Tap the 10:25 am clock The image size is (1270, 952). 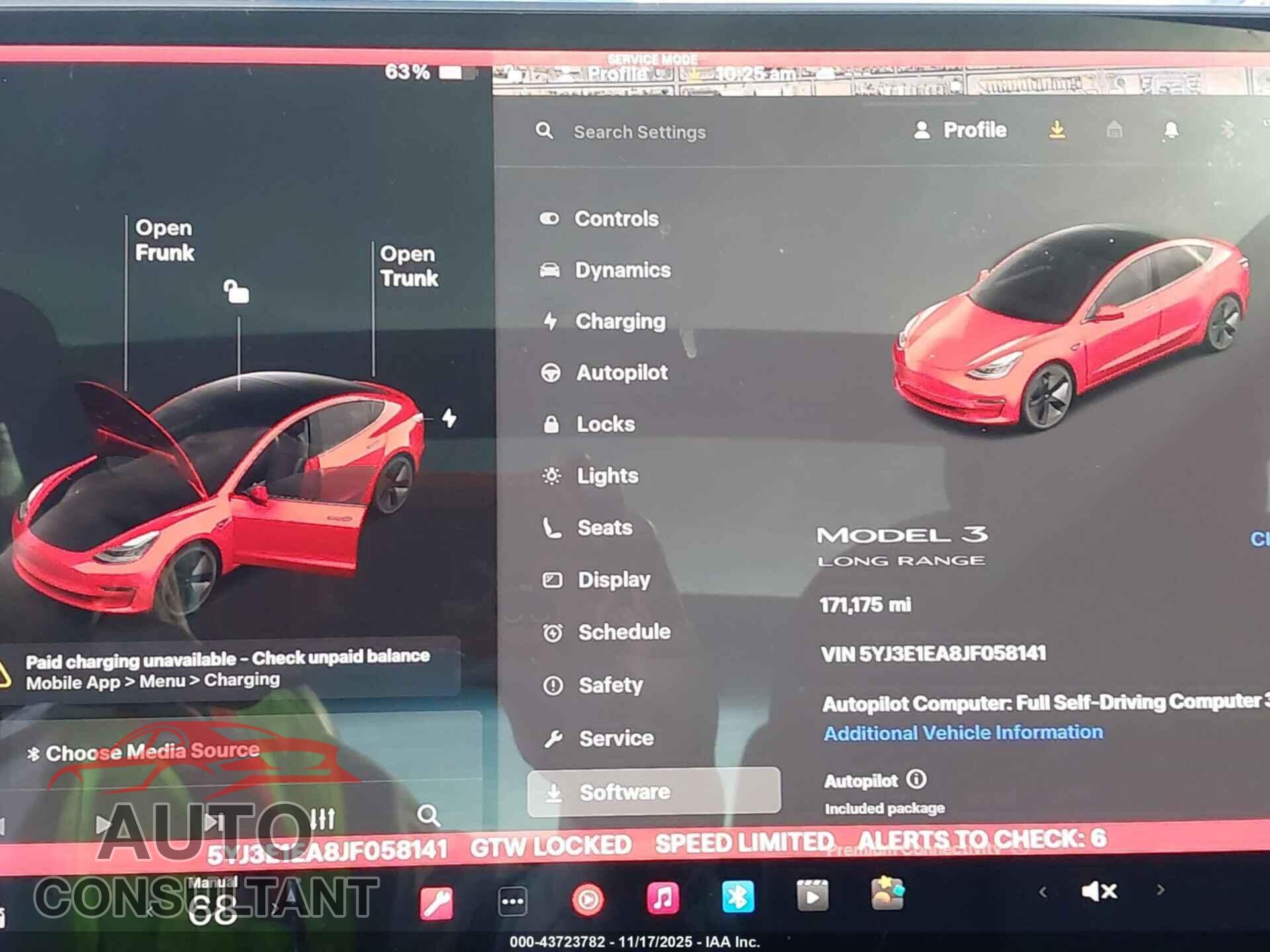755,73
